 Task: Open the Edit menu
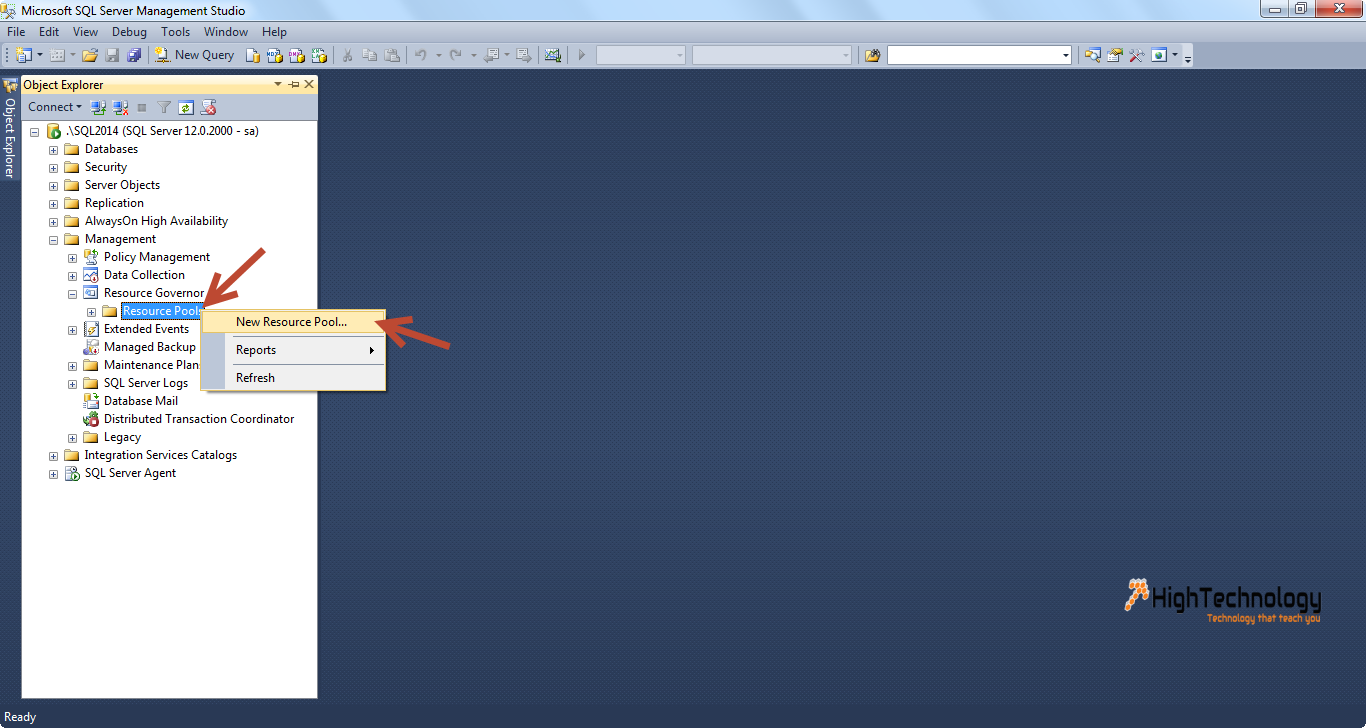(x=49, y=32)
